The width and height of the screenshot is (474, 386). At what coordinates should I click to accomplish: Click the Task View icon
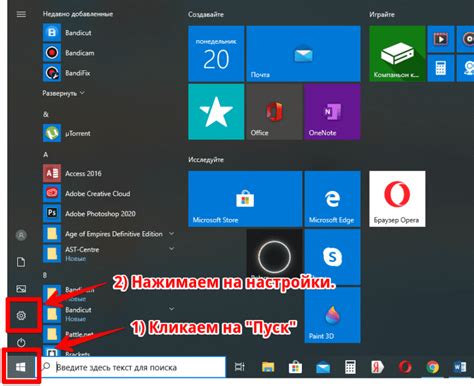pos(240,367)
